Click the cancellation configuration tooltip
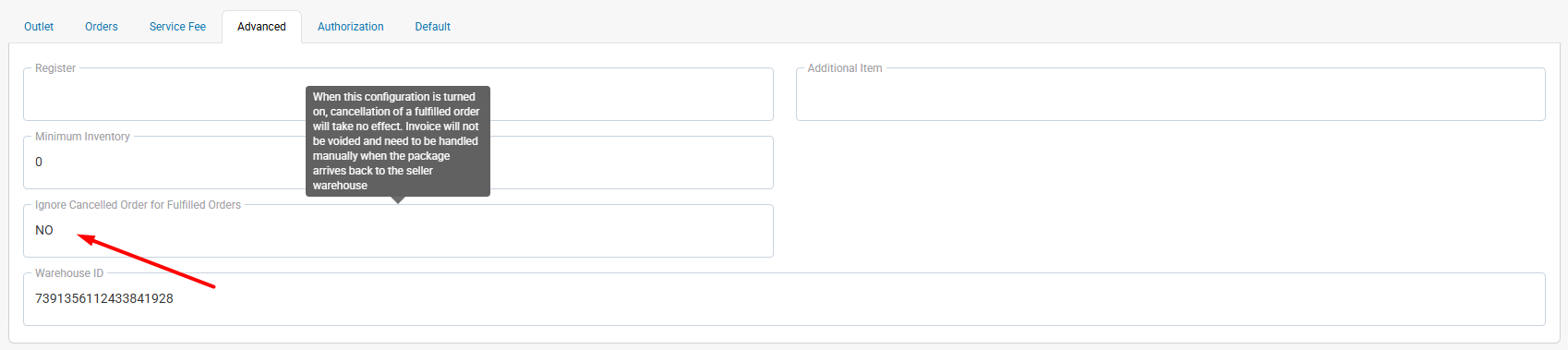1568x350 pixels. click(398, 141)
